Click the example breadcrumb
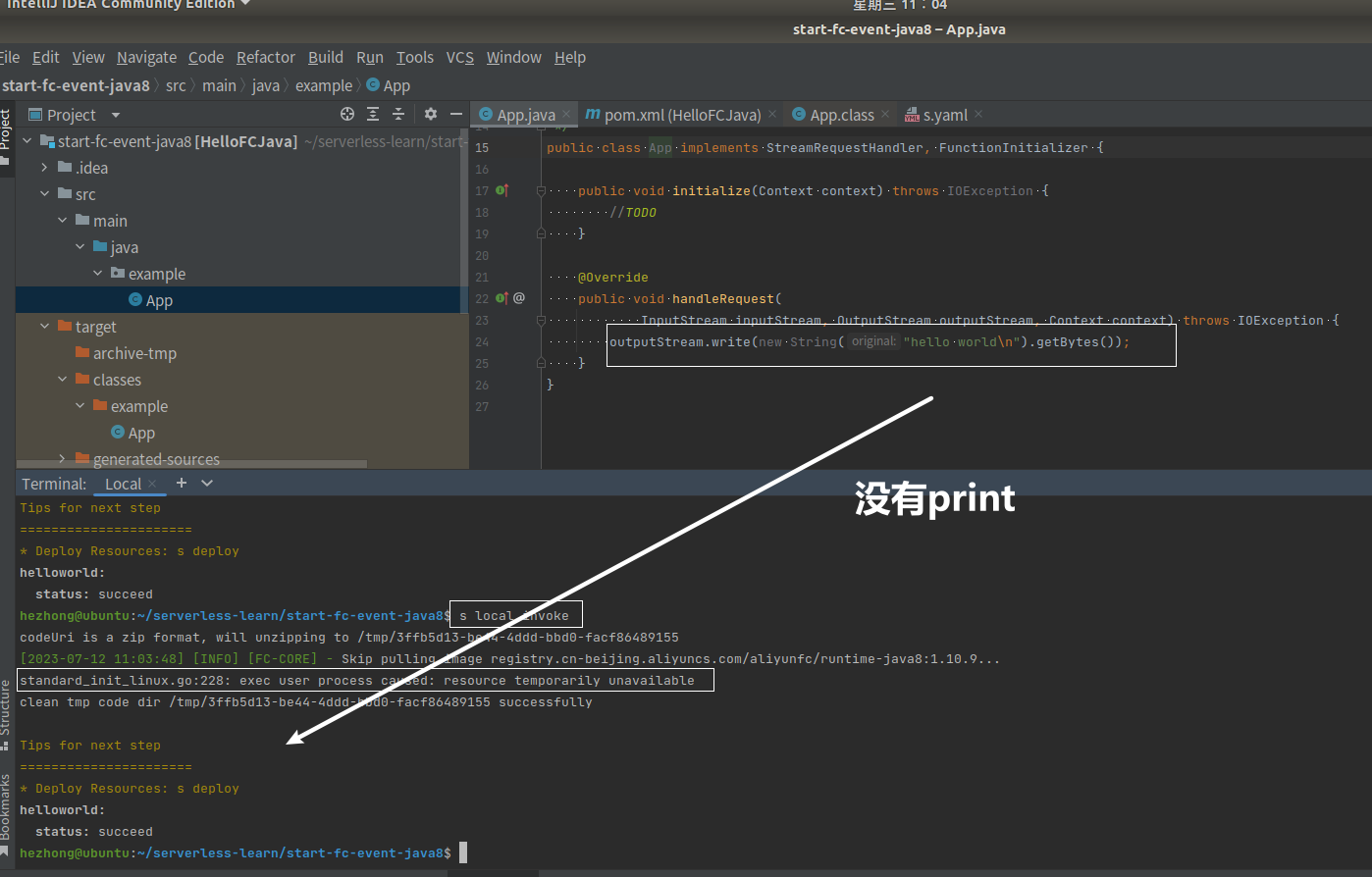Screen dimensions: 1372x877 point(323,85)
